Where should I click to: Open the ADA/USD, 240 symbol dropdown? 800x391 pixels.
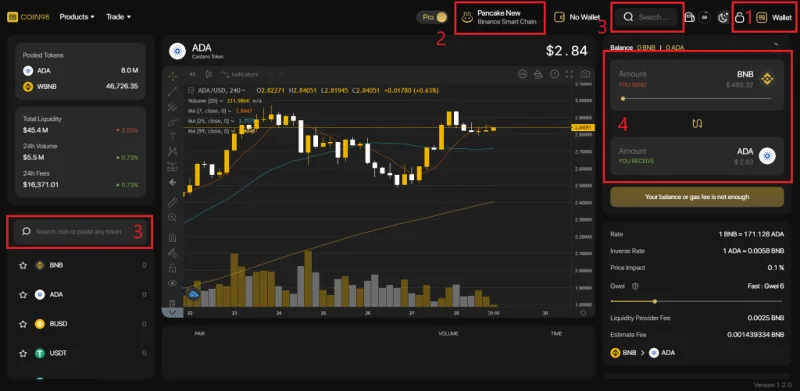click(x=221, y=90)
